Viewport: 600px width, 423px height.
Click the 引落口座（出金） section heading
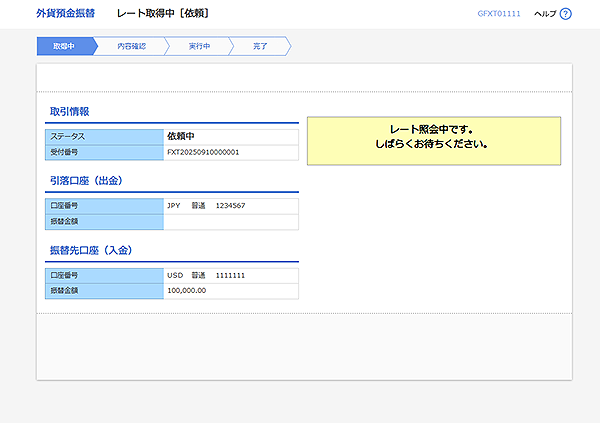tap(86, 181)
